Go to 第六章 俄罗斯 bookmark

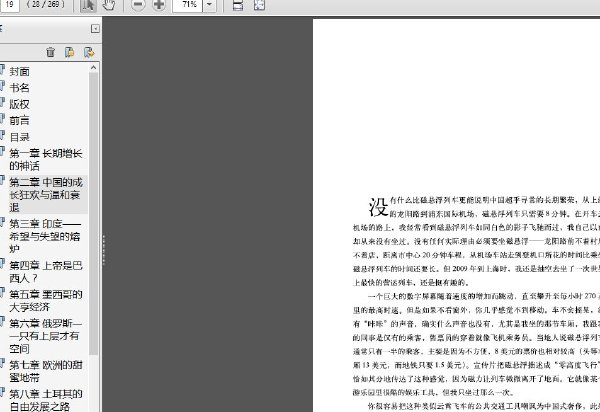coord(45,336)
